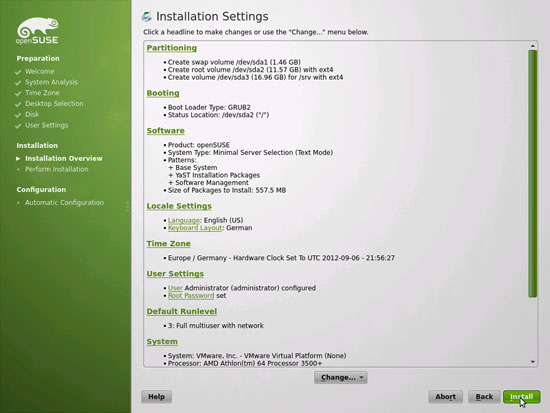550x413 pixels.
Task: Select Desktop Selection in sidebar
Action: point(54,104)
